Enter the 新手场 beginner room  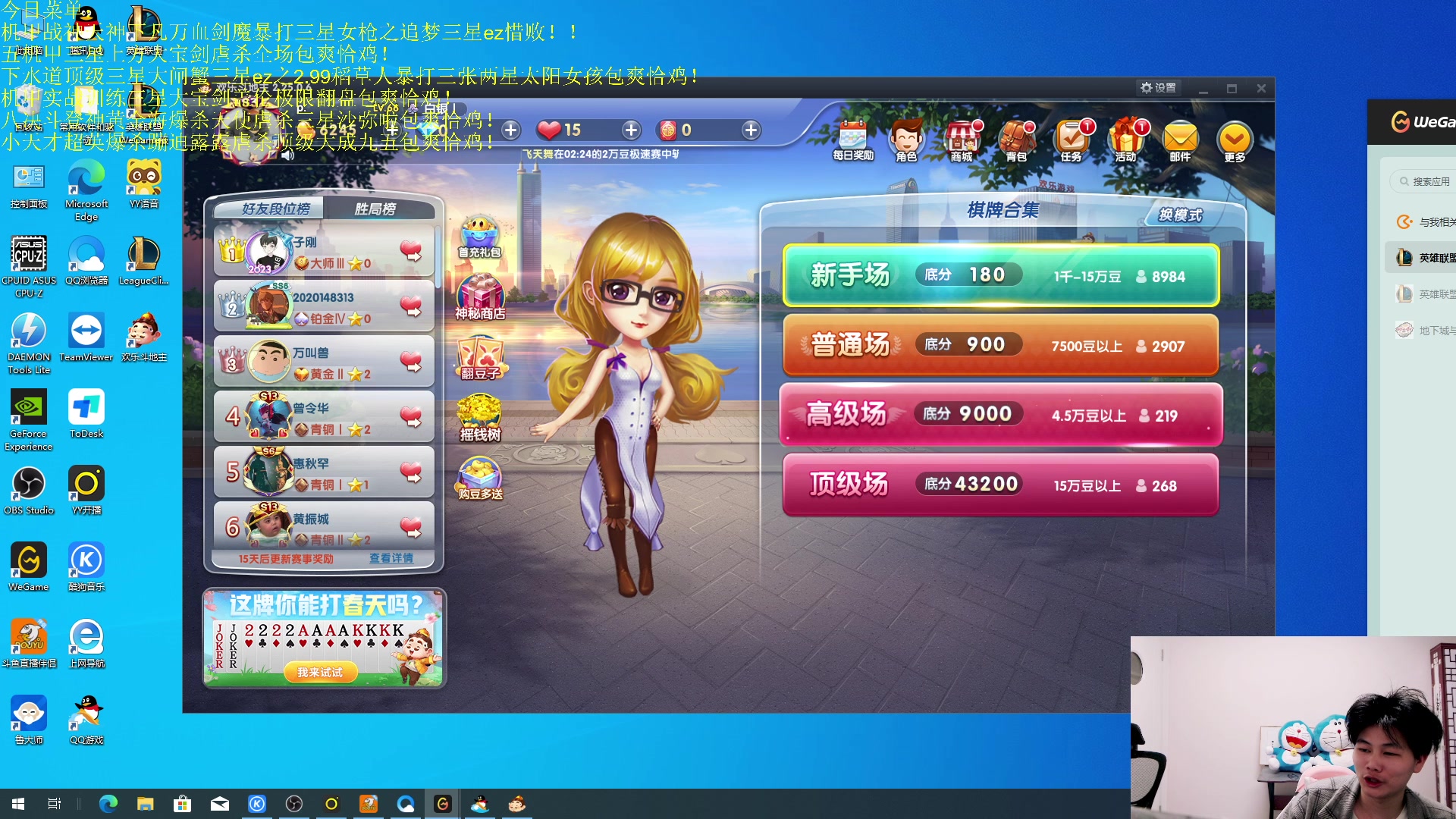click(999, 275)
